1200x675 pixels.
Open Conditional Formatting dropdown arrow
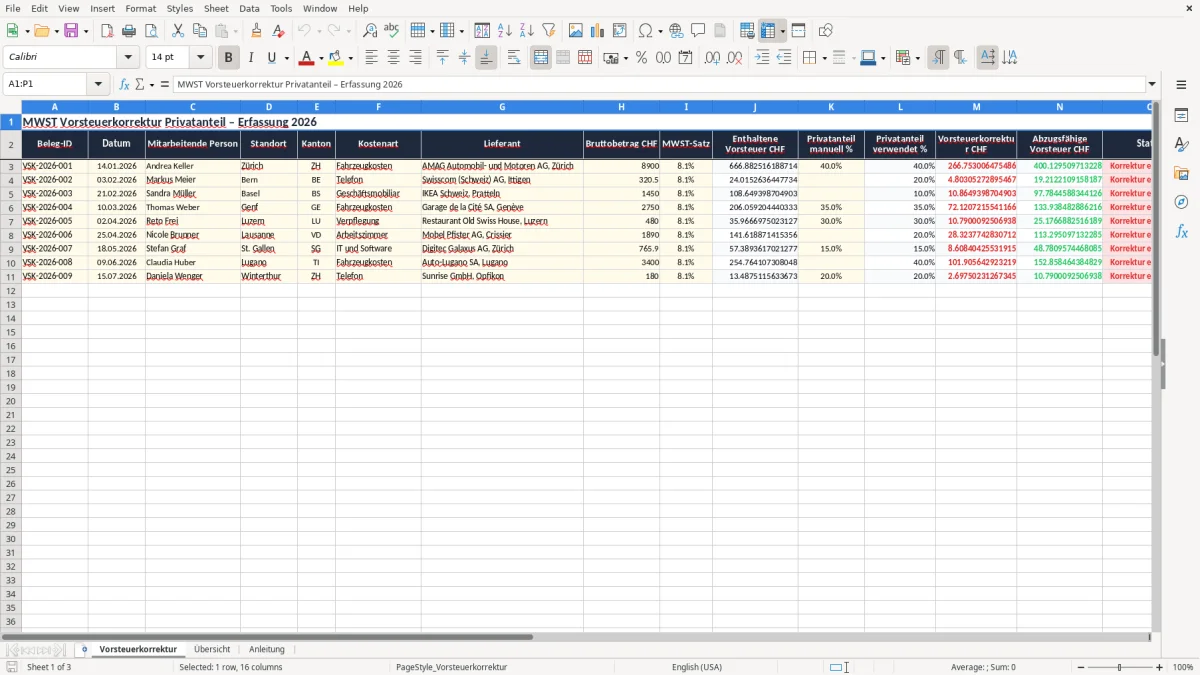[917, 58]
